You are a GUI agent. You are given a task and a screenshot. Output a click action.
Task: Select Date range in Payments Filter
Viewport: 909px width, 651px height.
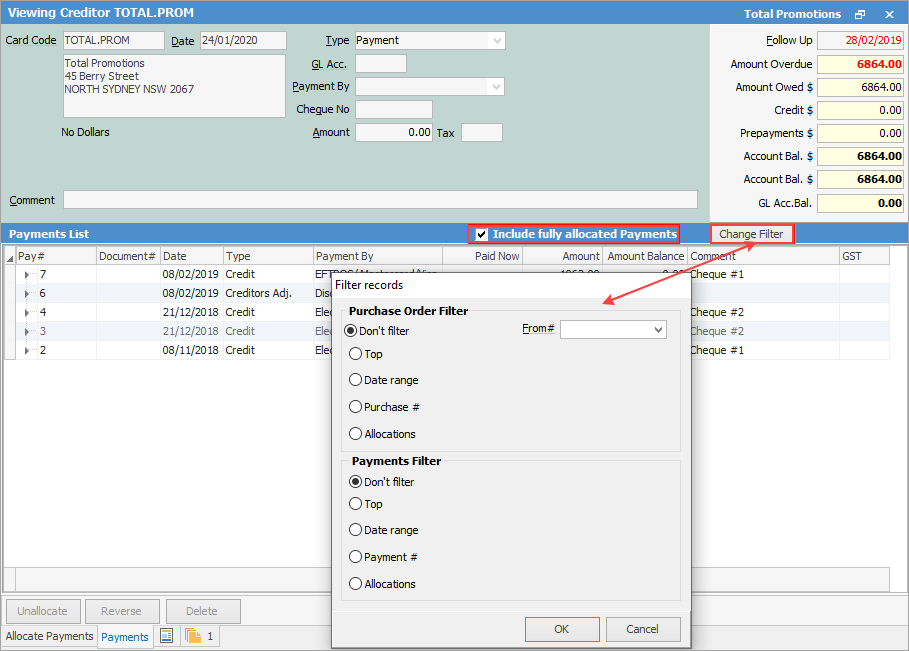point(355,530)
